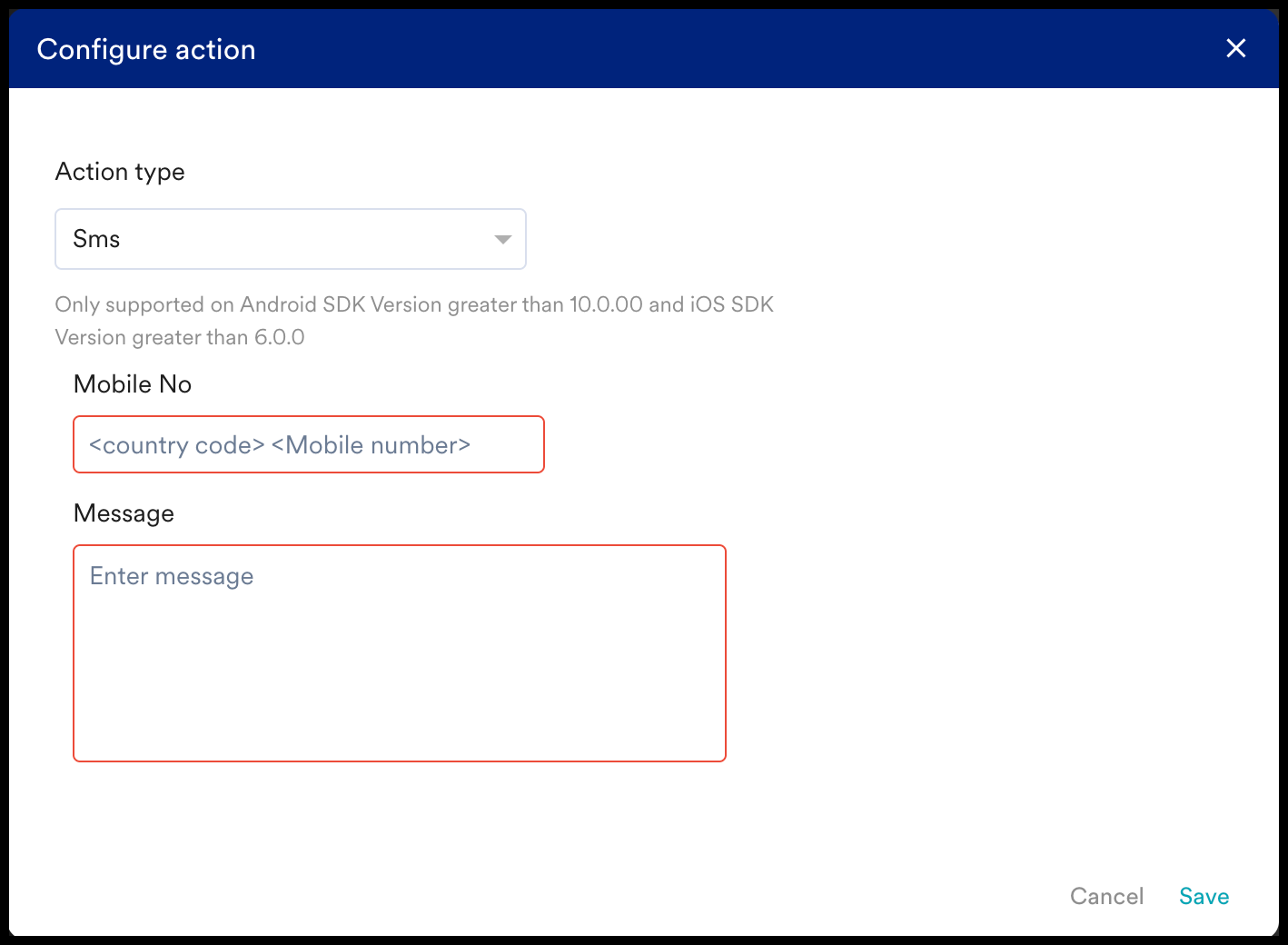This screenshot has height=945, width=1288.
Task: Click the Mobile number placeholder portion
Action: point(371,445)
